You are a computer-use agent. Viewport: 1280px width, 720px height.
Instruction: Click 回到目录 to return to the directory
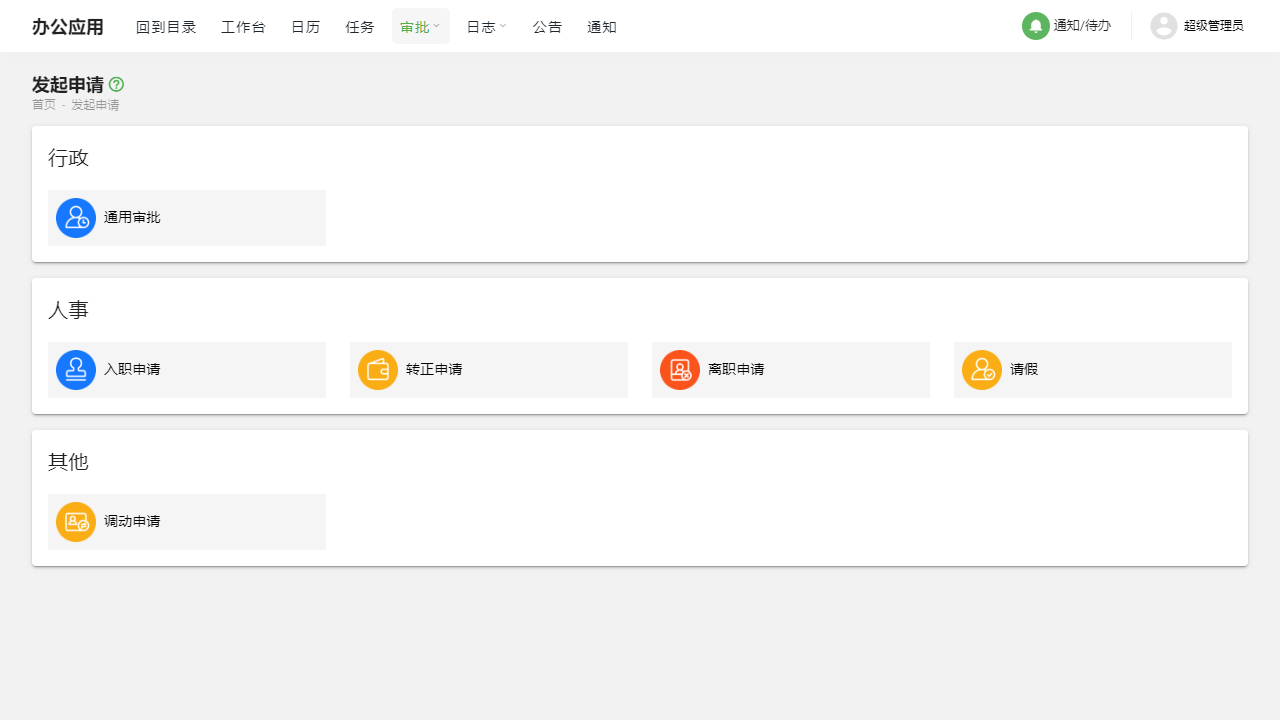pyautogui.click(x=166, y=26)
